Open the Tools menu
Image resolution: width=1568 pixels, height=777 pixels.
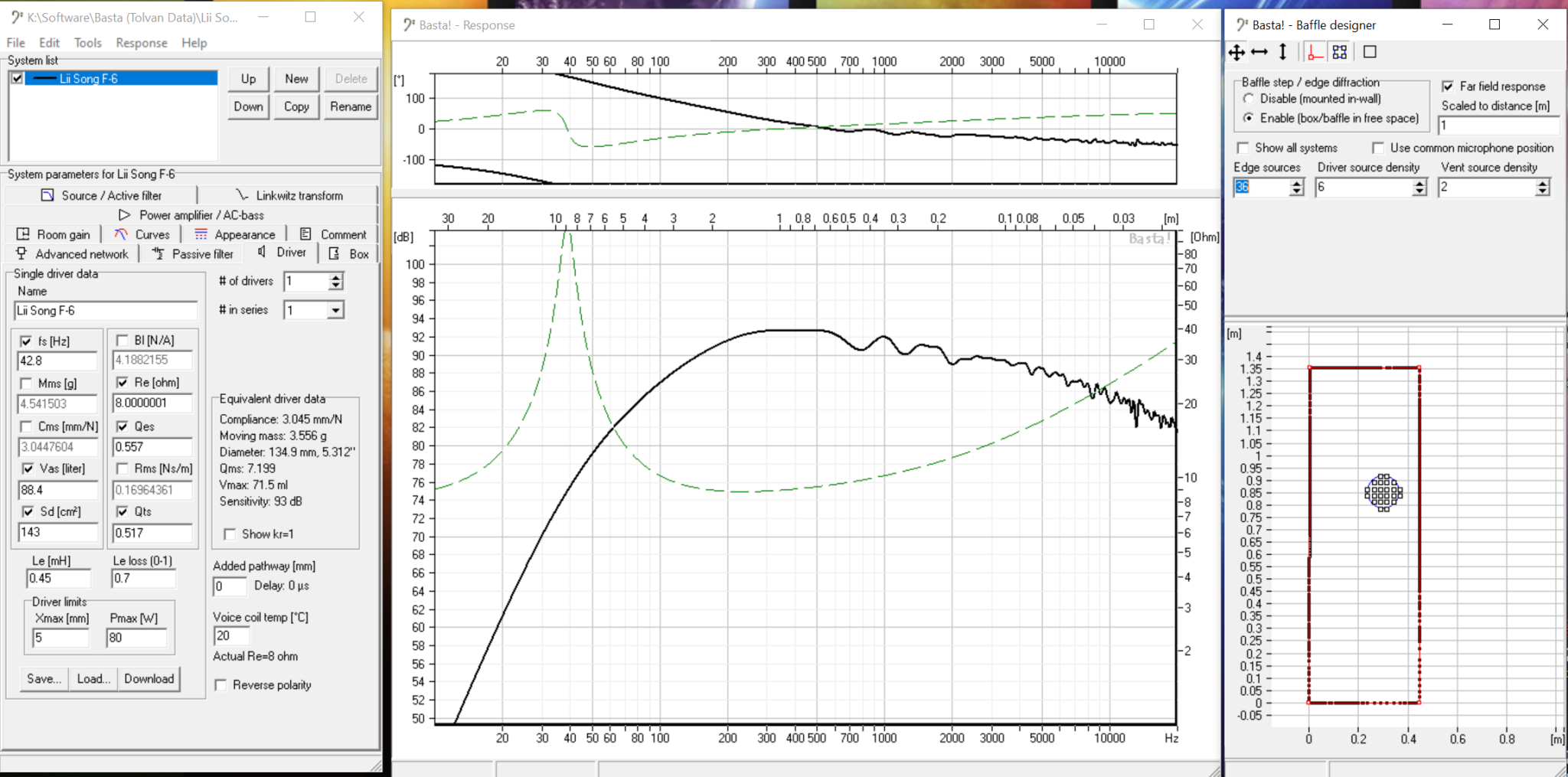(88, 43)
